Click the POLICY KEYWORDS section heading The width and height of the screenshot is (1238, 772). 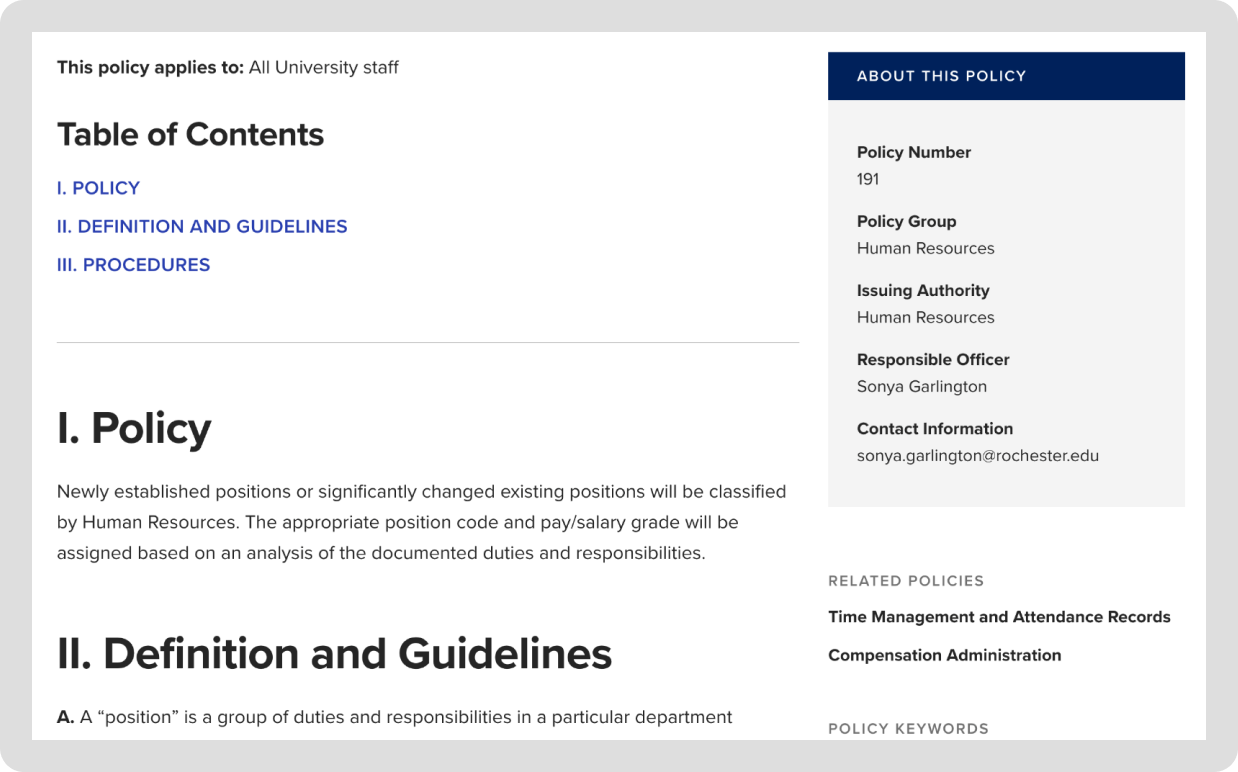907,729
